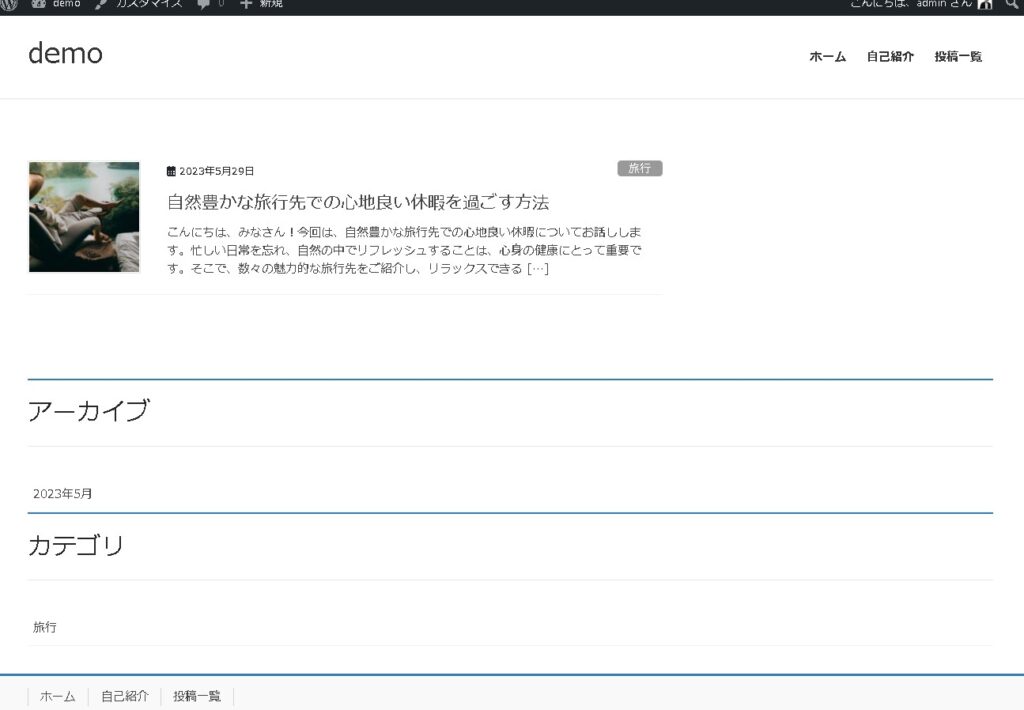Click the 新規 plus icon to add new content
1024x710 pixels.
(x=247, y=4)
